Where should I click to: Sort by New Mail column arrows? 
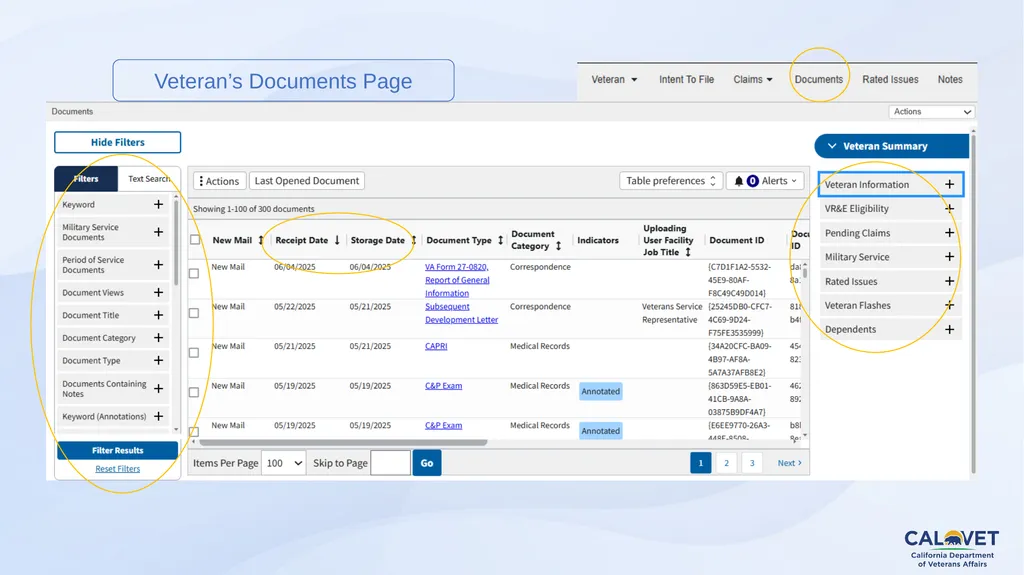[x=261, y=240]
